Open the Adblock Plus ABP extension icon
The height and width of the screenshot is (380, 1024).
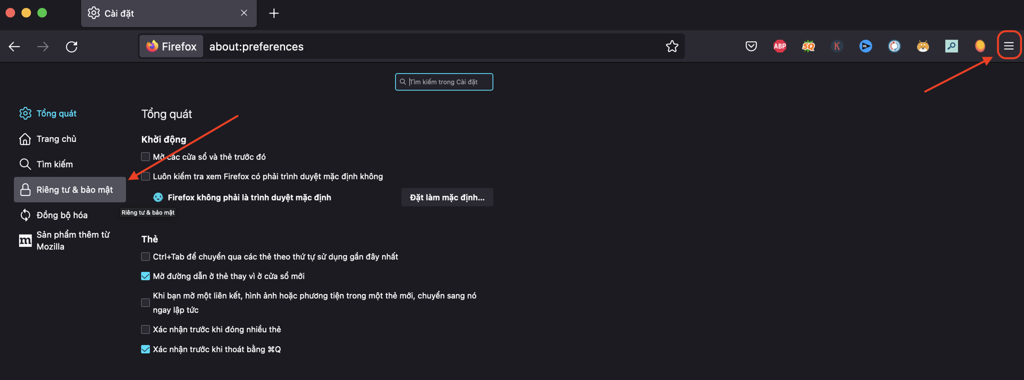point(780,46)
